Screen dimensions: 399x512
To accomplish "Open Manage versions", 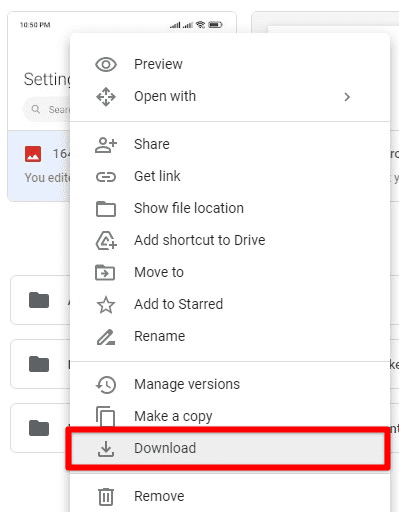I will coord(230,384).
